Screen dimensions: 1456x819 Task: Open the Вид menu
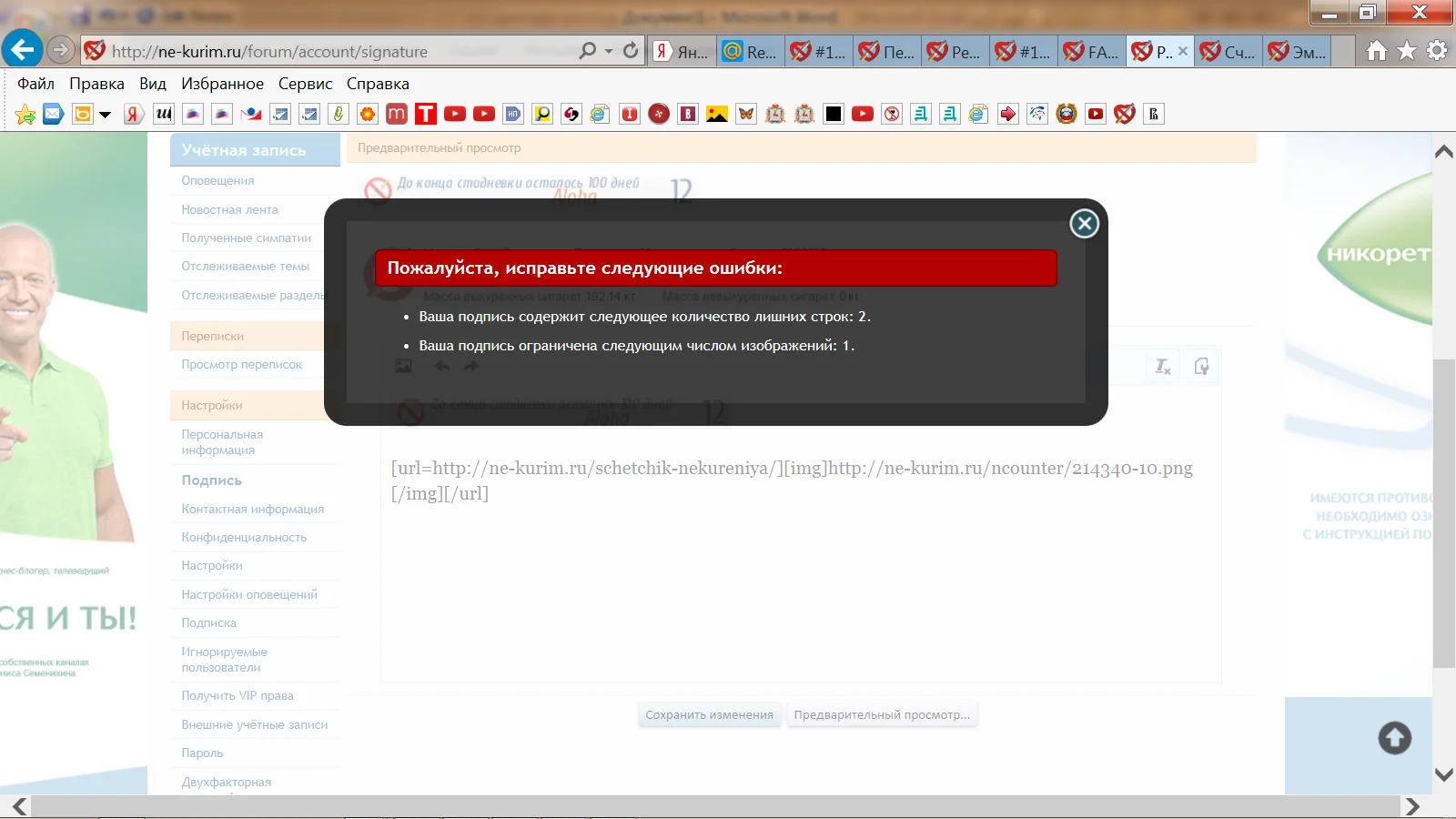pos(153,84)
